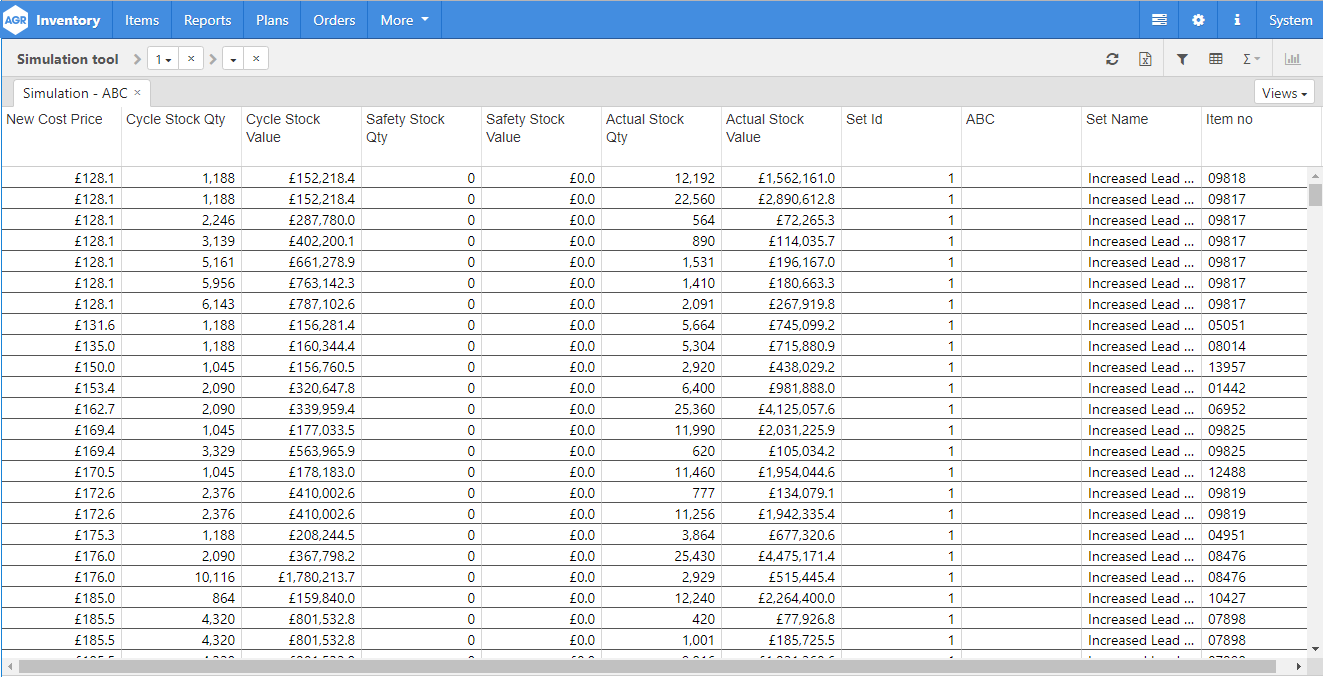Open the Reports menu

pos(207,20)
